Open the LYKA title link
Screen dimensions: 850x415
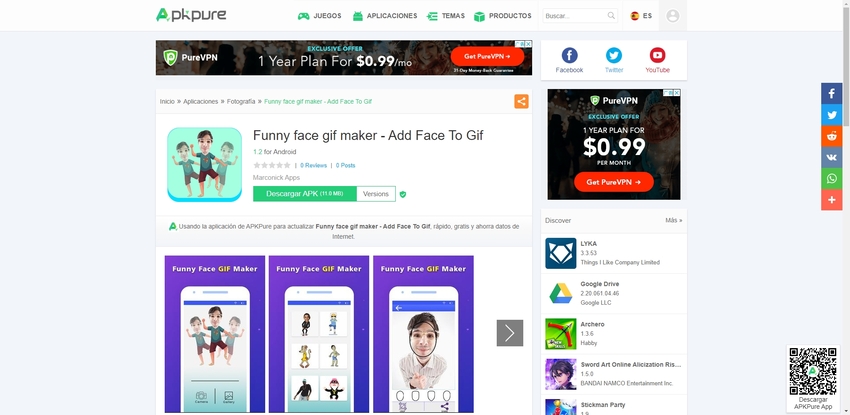[588, 244]
